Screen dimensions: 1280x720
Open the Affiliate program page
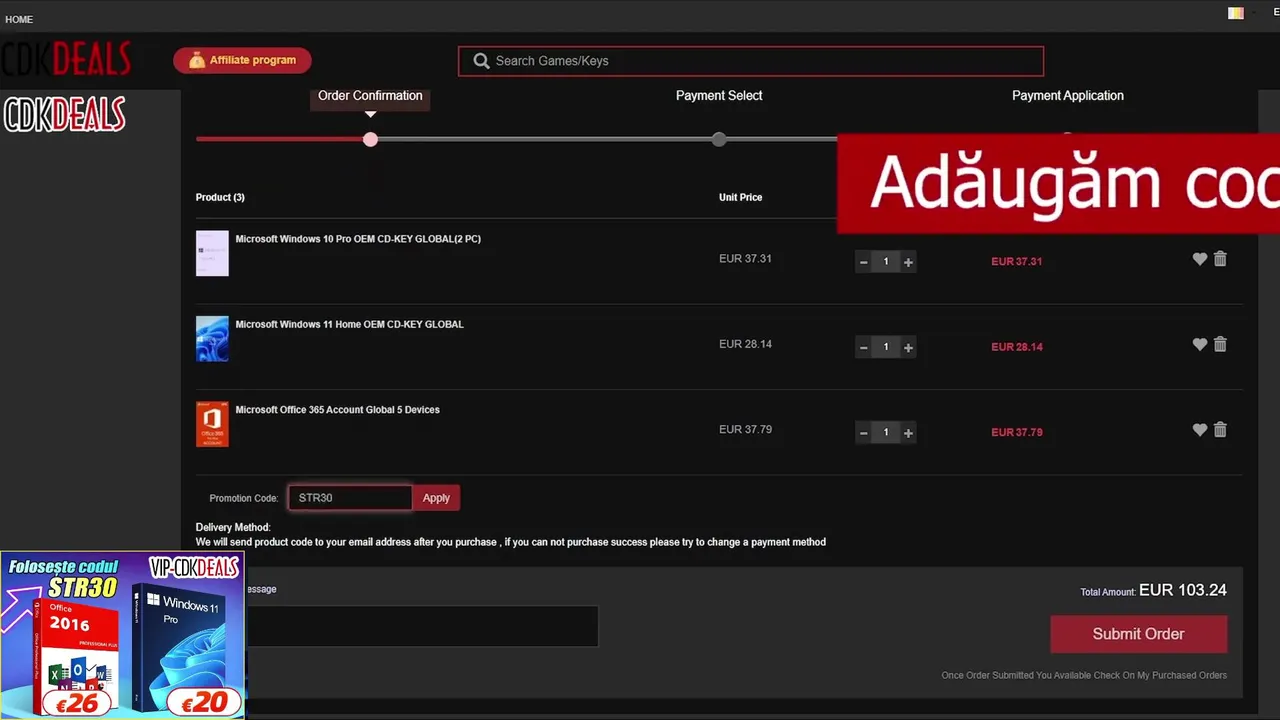[242, 60]
